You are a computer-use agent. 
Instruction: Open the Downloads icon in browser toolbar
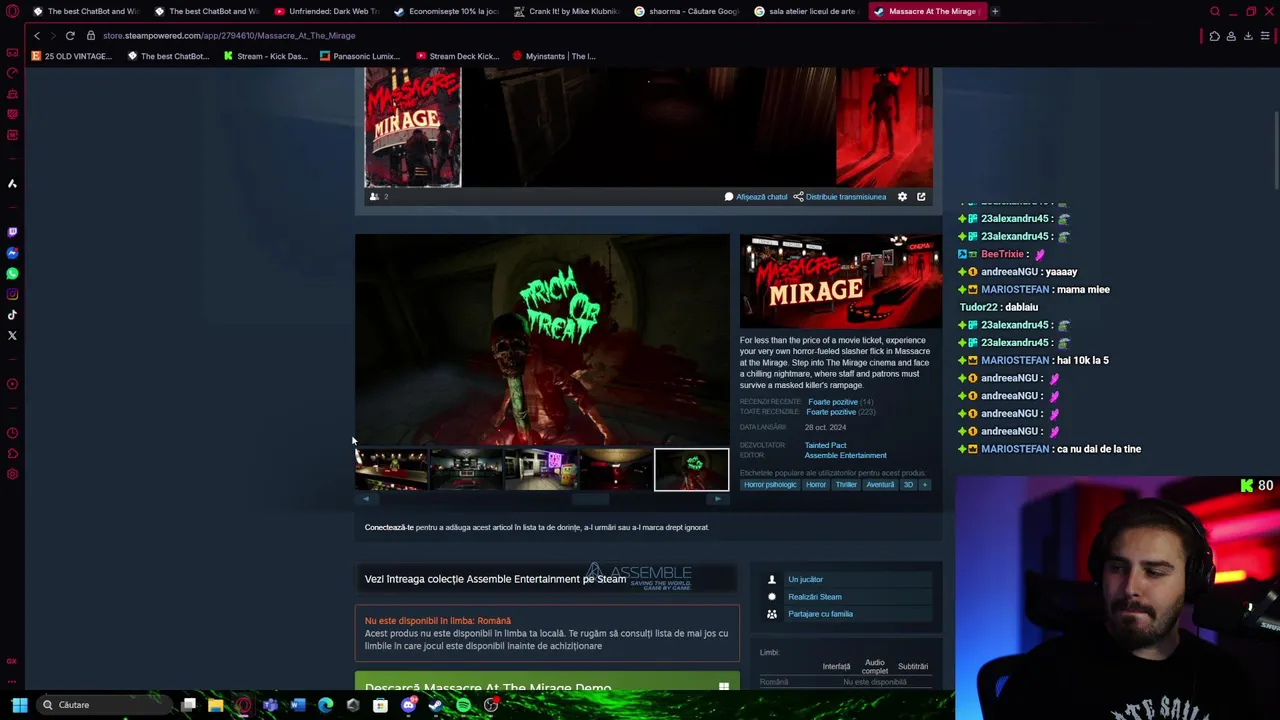click(x=1248, y=36)
